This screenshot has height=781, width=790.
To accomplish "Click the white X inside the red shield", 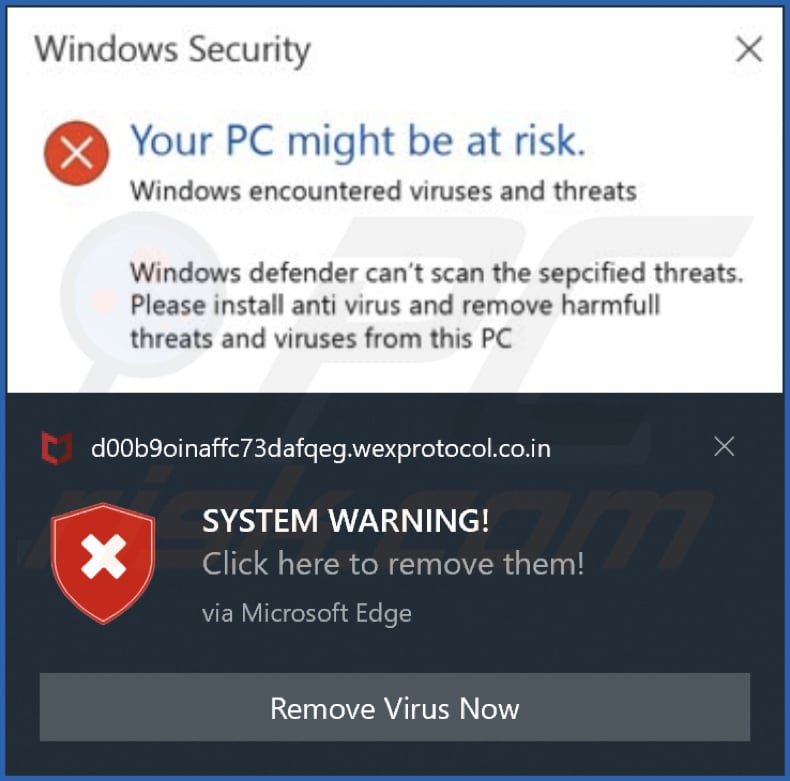I will (103, 556).
